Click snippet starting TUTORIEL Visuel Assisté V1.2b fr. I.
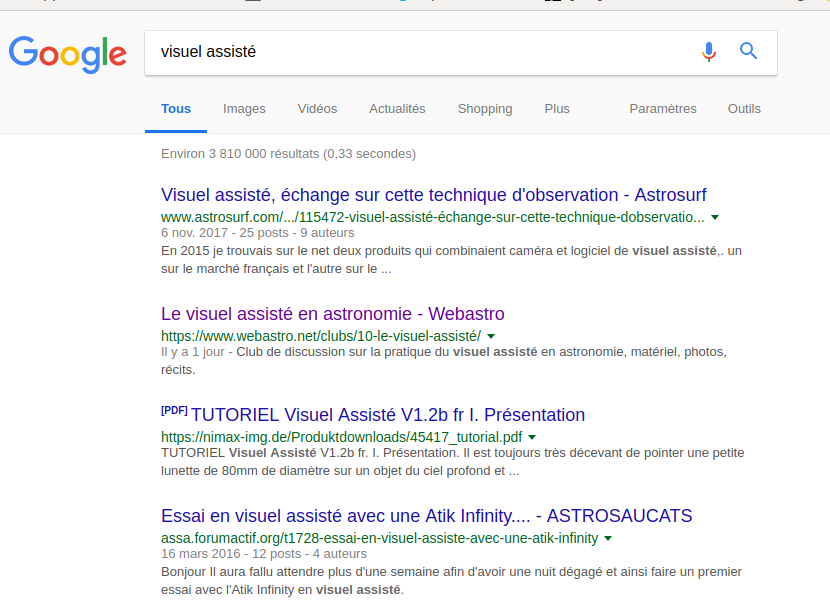 [453, 462]
